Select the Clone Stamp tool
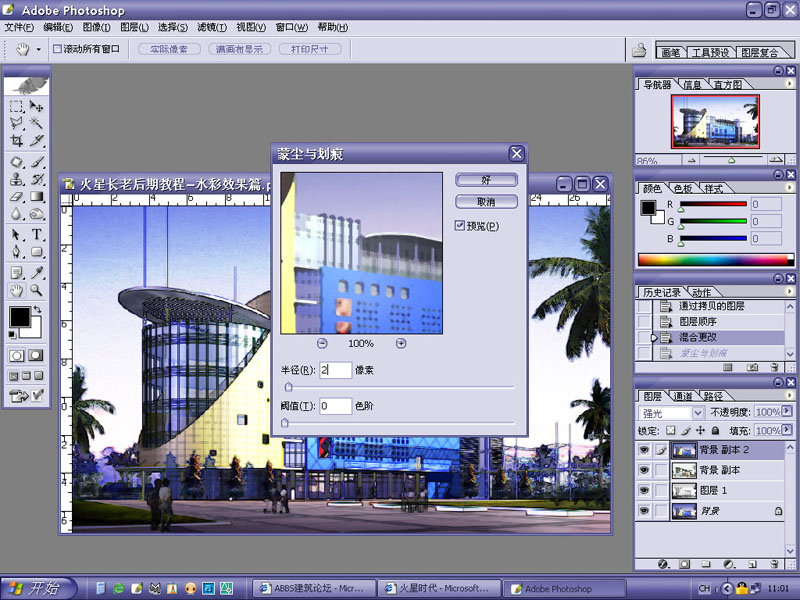 [16, 179]
